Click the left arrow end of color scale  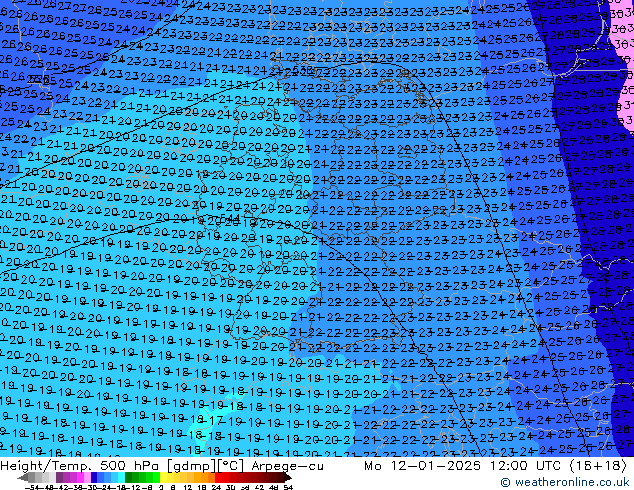point(22,478)
